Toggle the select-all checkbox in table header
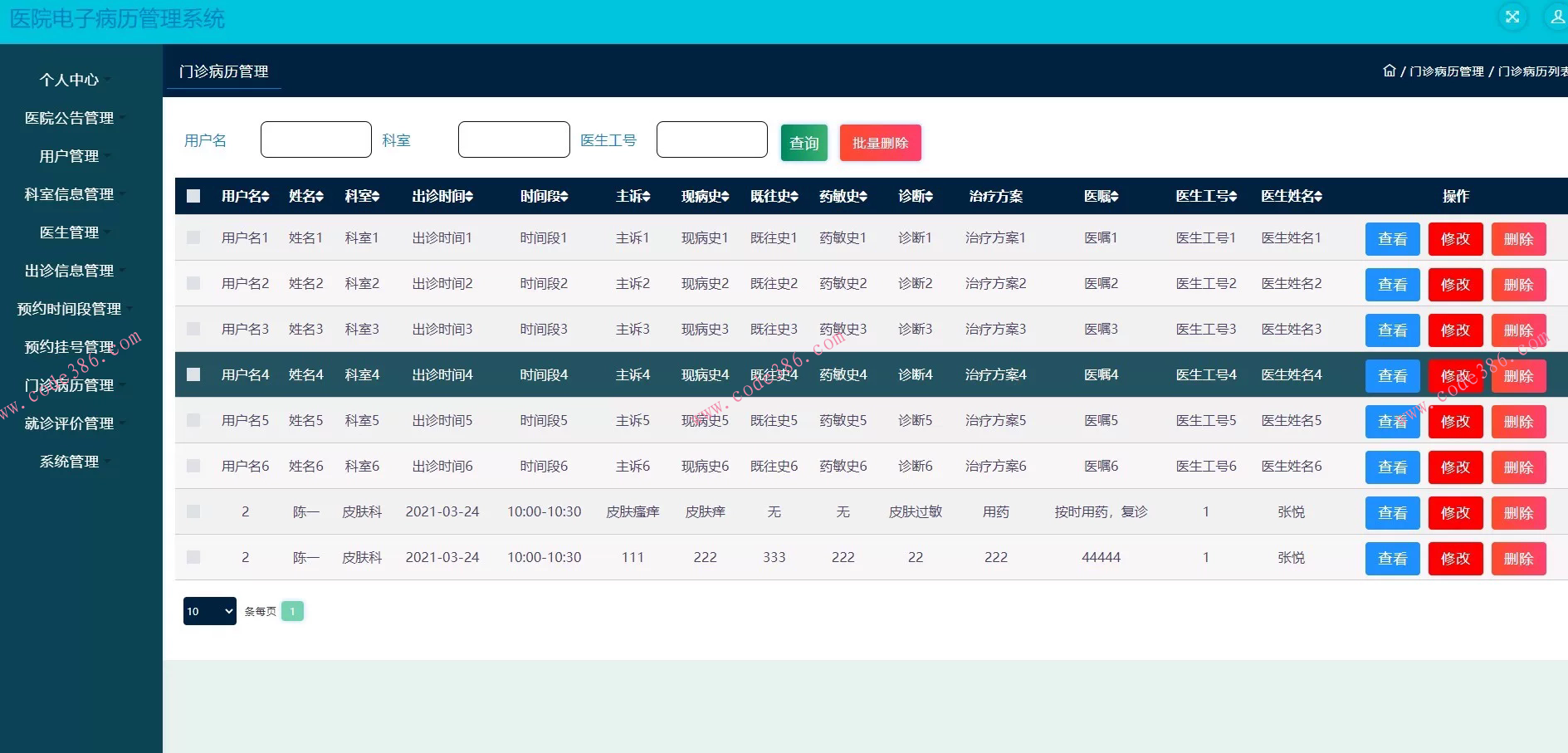1568x753 pixels. click(193, 196)
